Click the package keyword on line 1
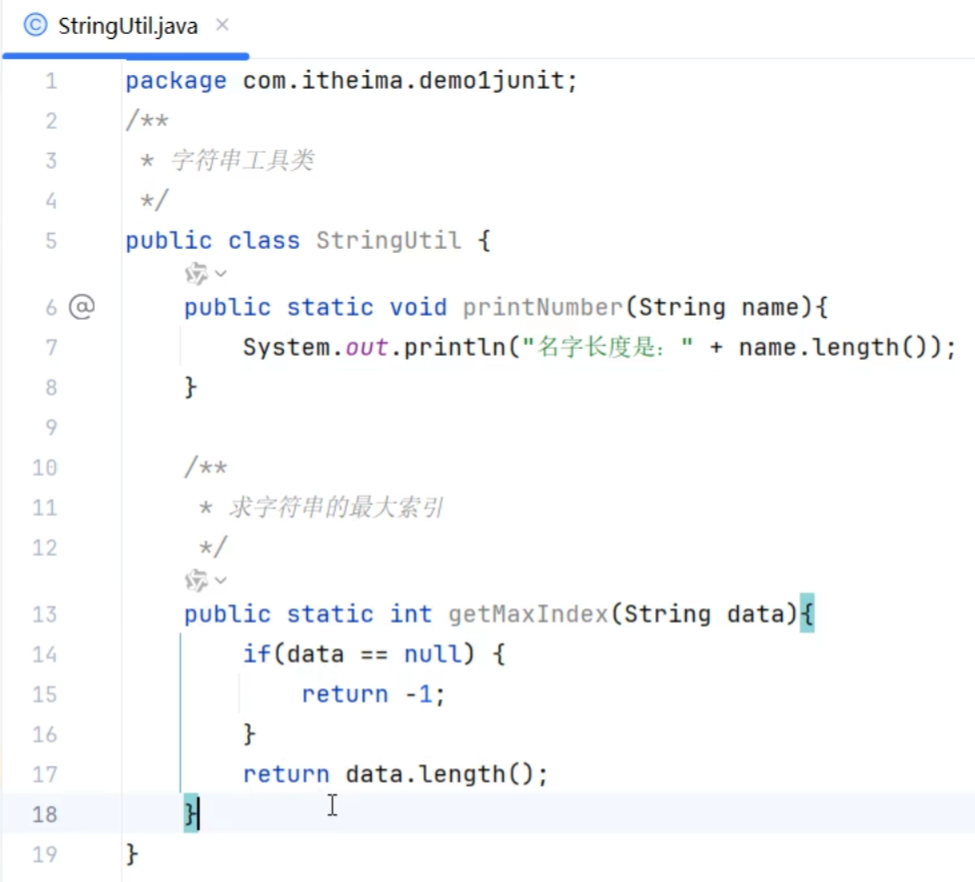975x882 pixels. pos(176,81)
